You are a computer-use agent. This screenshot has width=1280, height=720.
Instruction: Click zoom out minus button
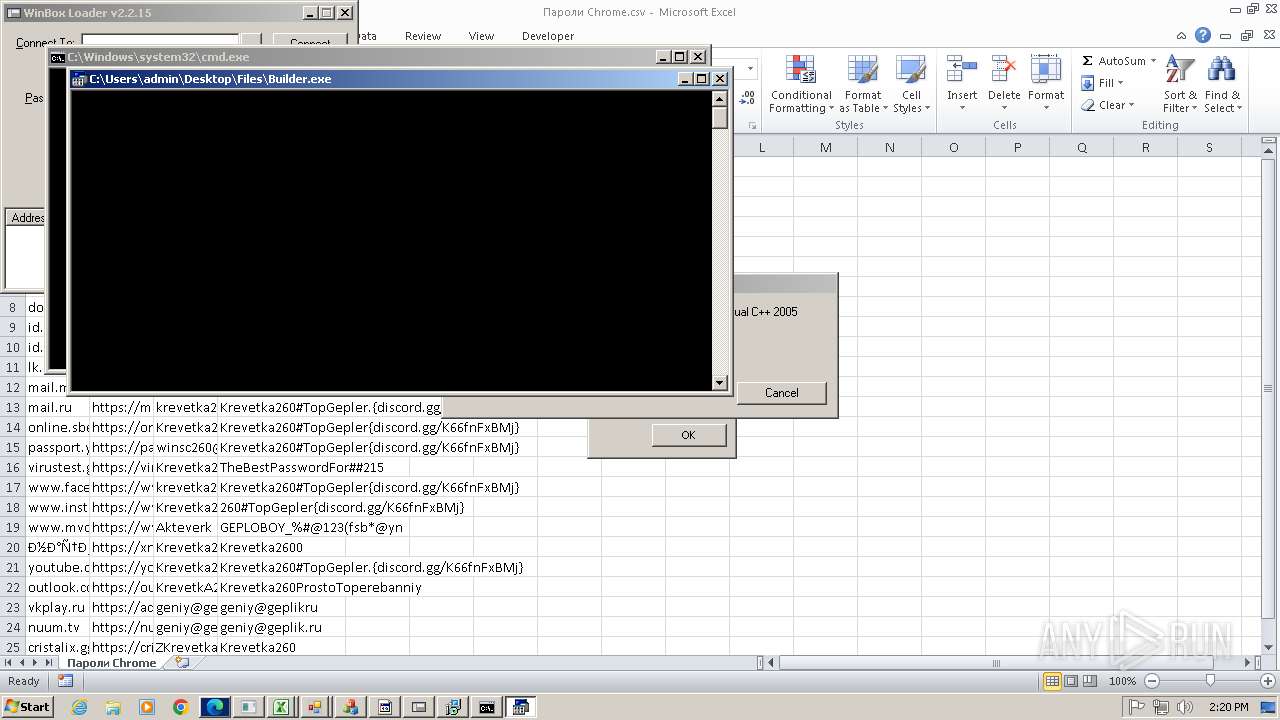(1151, 681)
